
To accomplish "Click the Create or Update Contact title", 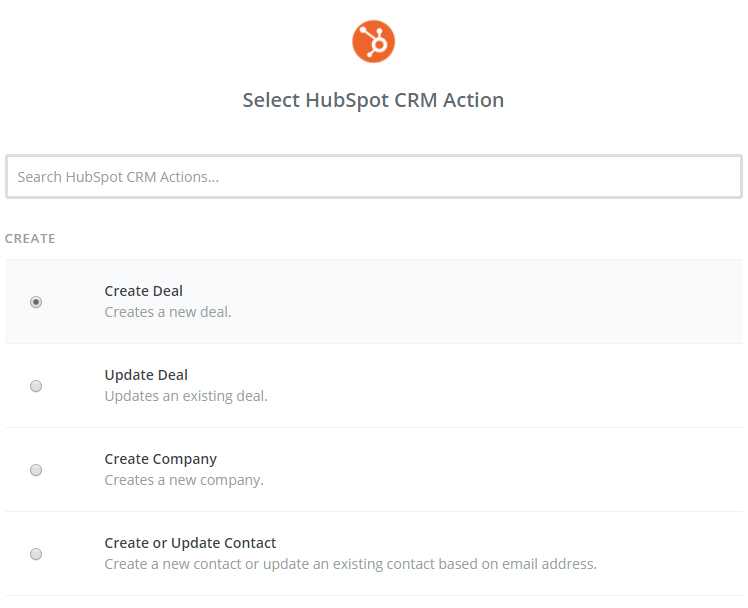I will [190, 543].
